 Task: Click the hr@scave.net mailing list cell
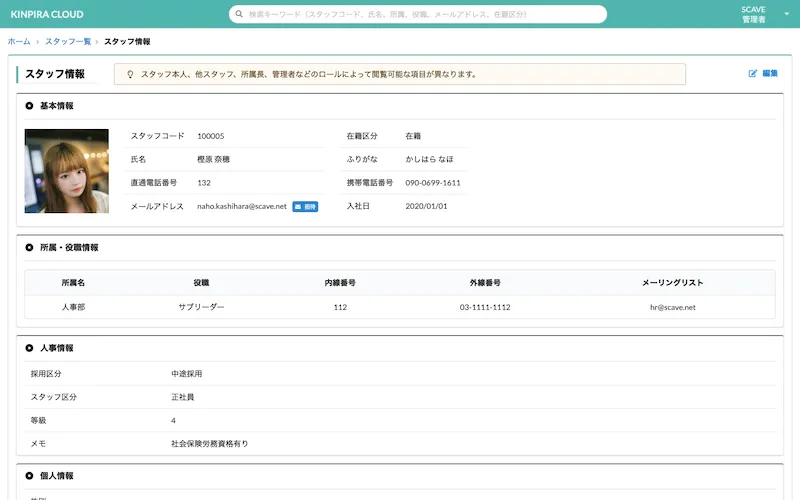click(x=672, y=307)
